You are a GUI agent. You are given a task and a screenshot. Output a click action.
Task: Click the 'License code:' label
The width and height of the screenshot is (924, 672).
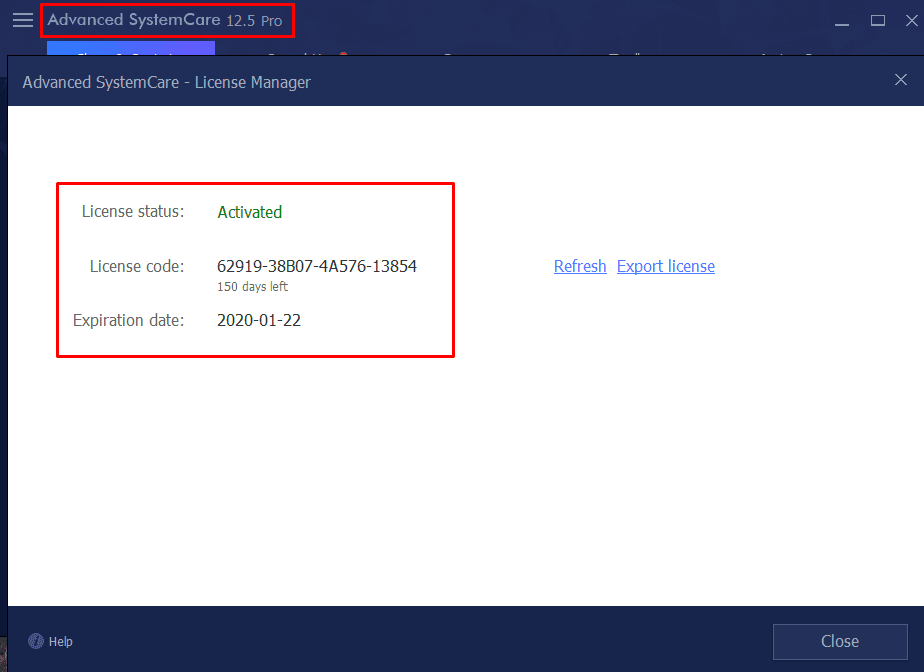[x=137, y=266]
